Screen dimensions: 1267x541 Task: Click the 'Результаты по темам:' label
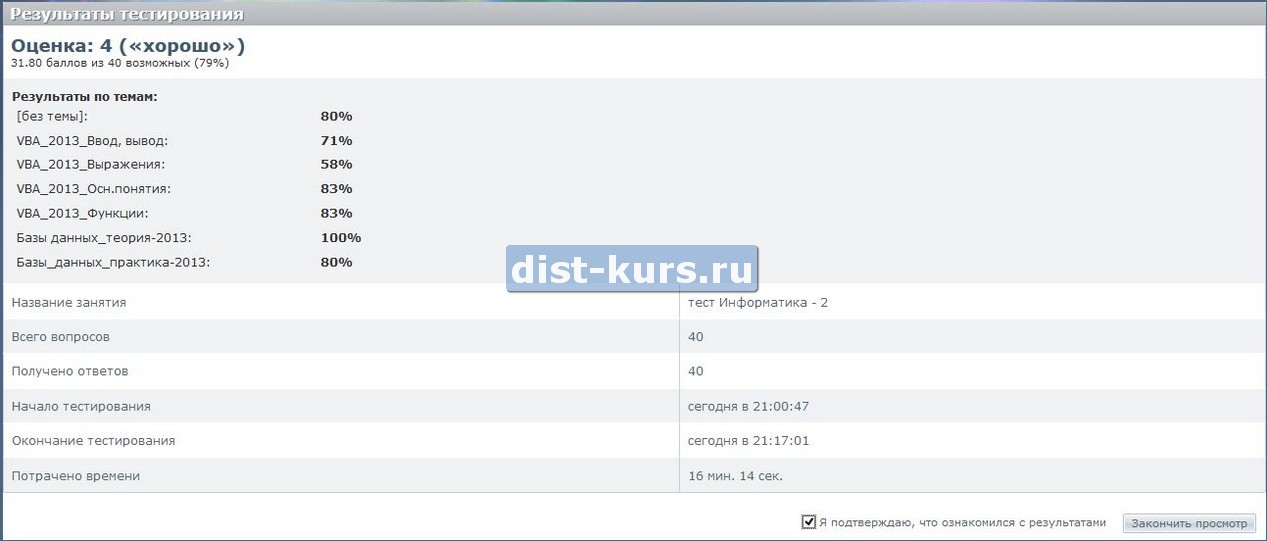click(x=86, y=97)
